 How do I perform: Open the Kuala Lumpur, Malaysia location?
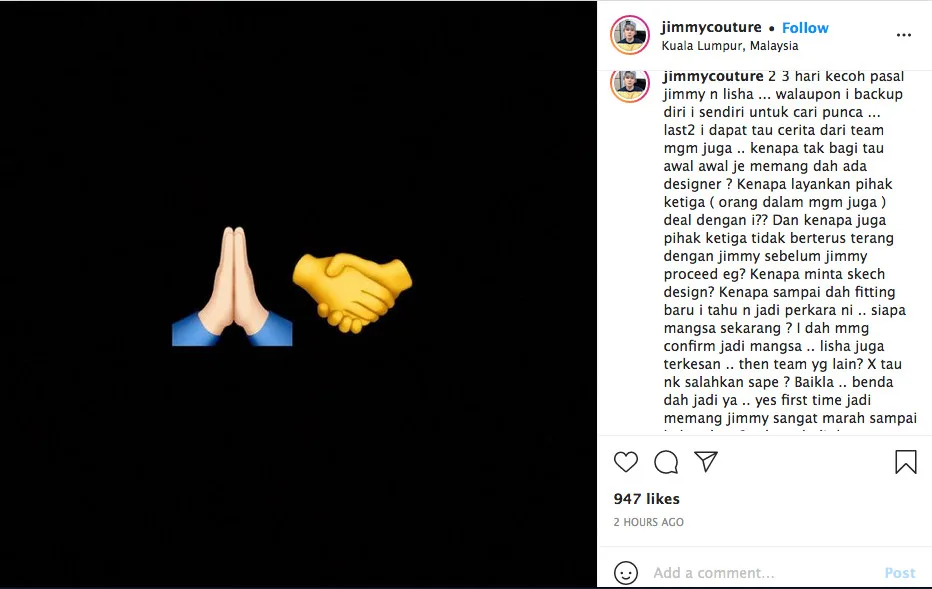pos(729,46)
